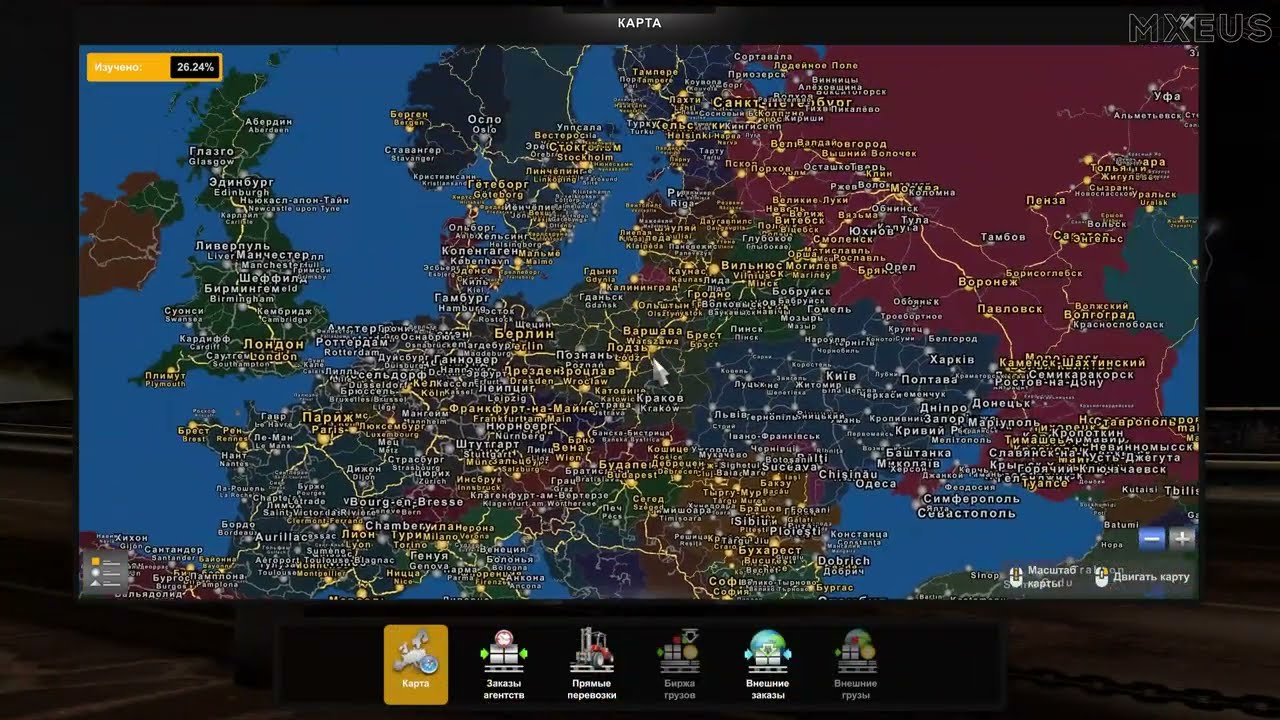Select Tbilisi city label
The width and height of the screenshot is (1280, 720).
[1181, 491]
